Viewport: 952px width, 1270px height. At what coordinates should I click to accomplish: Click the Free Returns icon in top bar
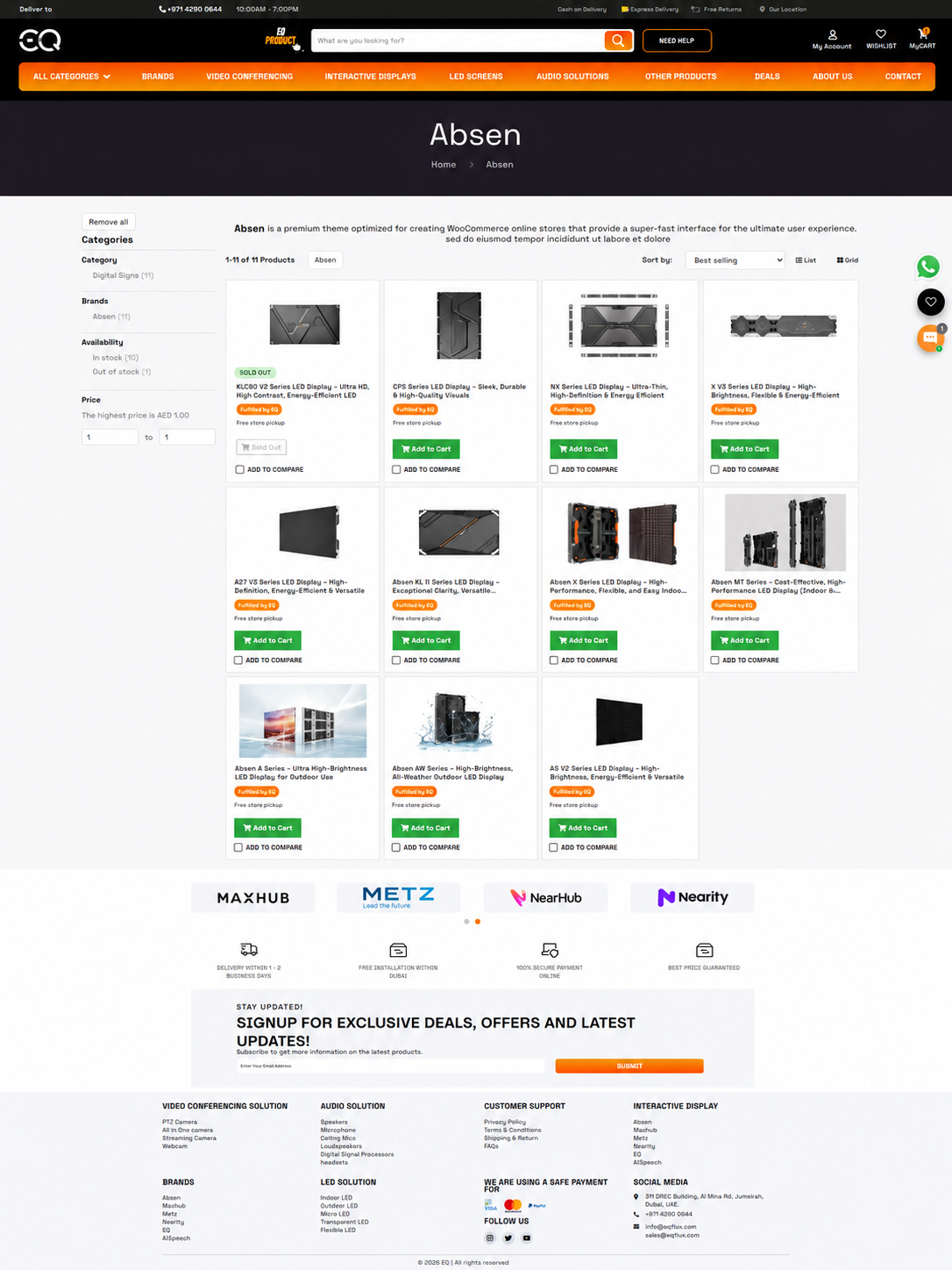(x=695, y=10)
